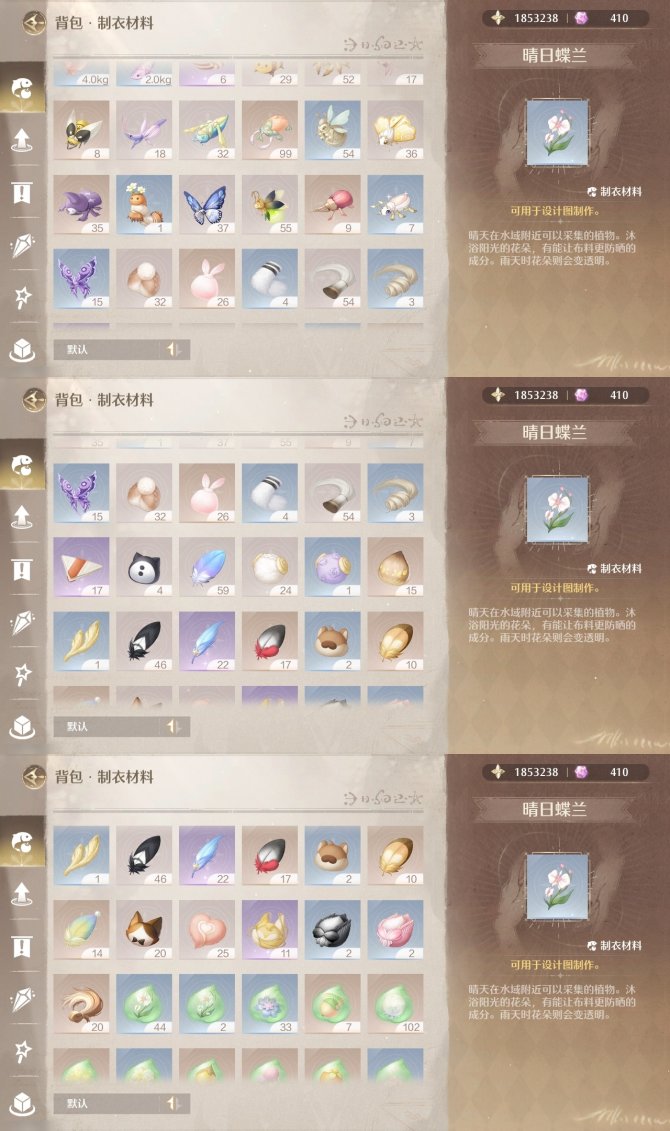Viewport: 670px width, 1131px height.
Task: Pick the black sunglasses creature material
Action: click(332, 930)
